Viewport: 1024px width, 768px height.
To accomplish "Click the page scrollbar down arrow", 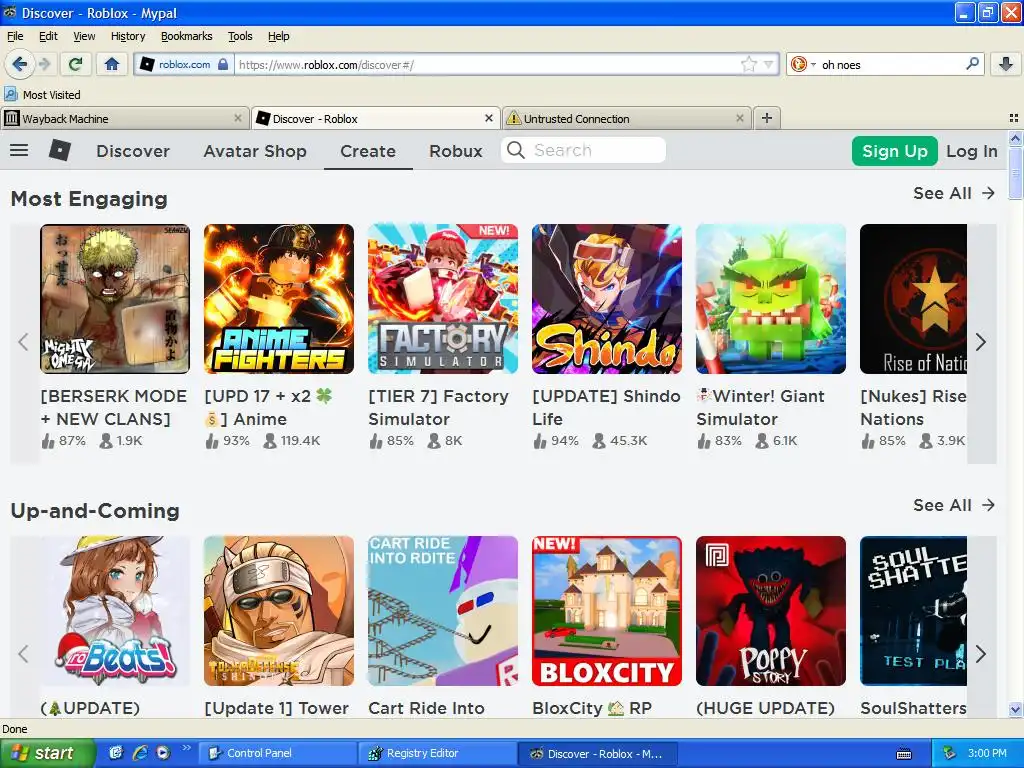I will point(1016,709).
